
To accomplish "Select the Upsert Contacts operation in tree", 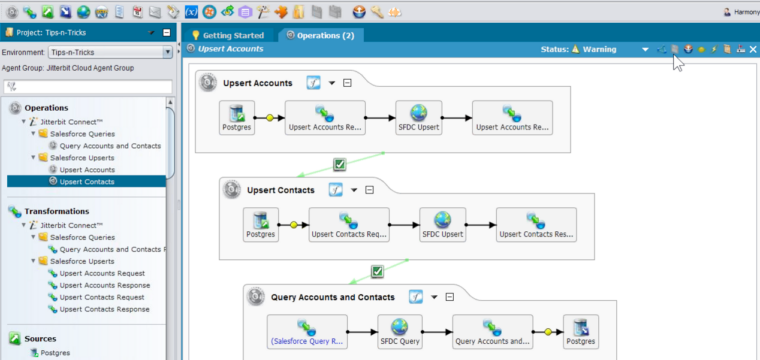I will [x=86, y=182].
